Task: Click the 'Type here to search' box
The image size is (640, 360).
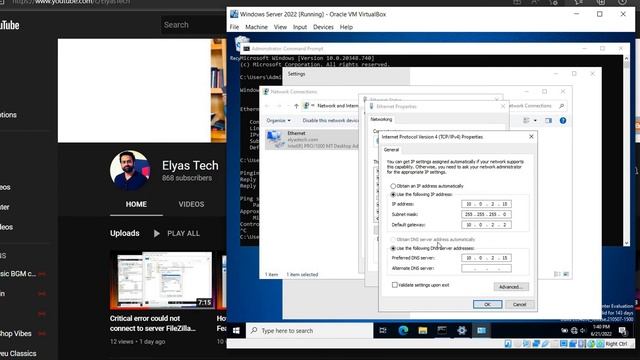Action: (309, 331)
